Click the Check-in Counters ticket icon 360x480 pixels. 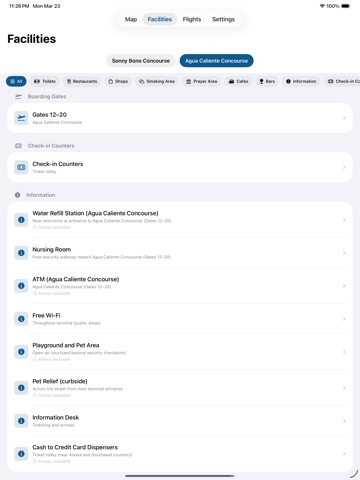[x=21, y=167]
